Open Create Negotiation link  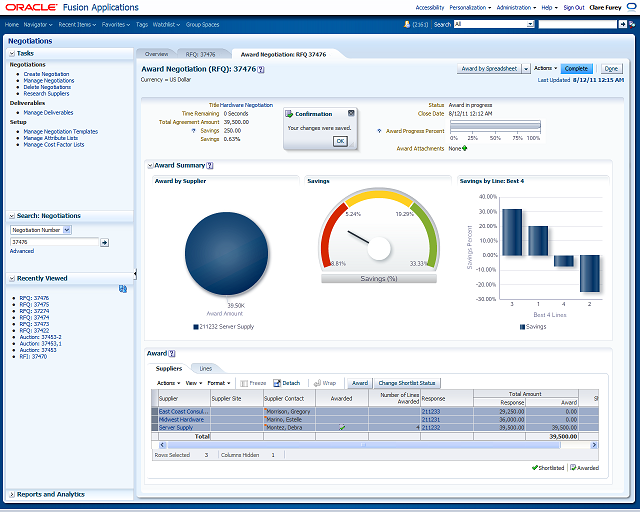click(46, 74)
